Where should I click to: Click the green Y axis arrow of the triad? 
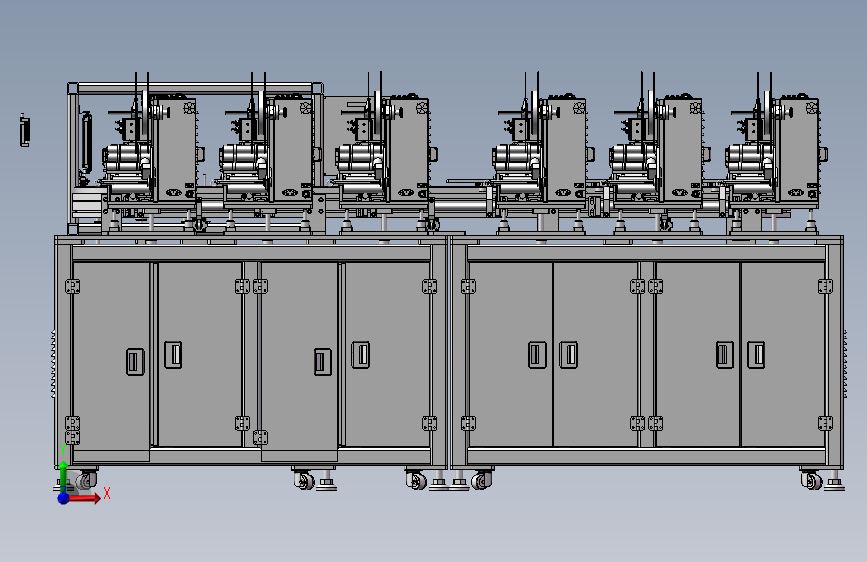click(x=63, y=476)
